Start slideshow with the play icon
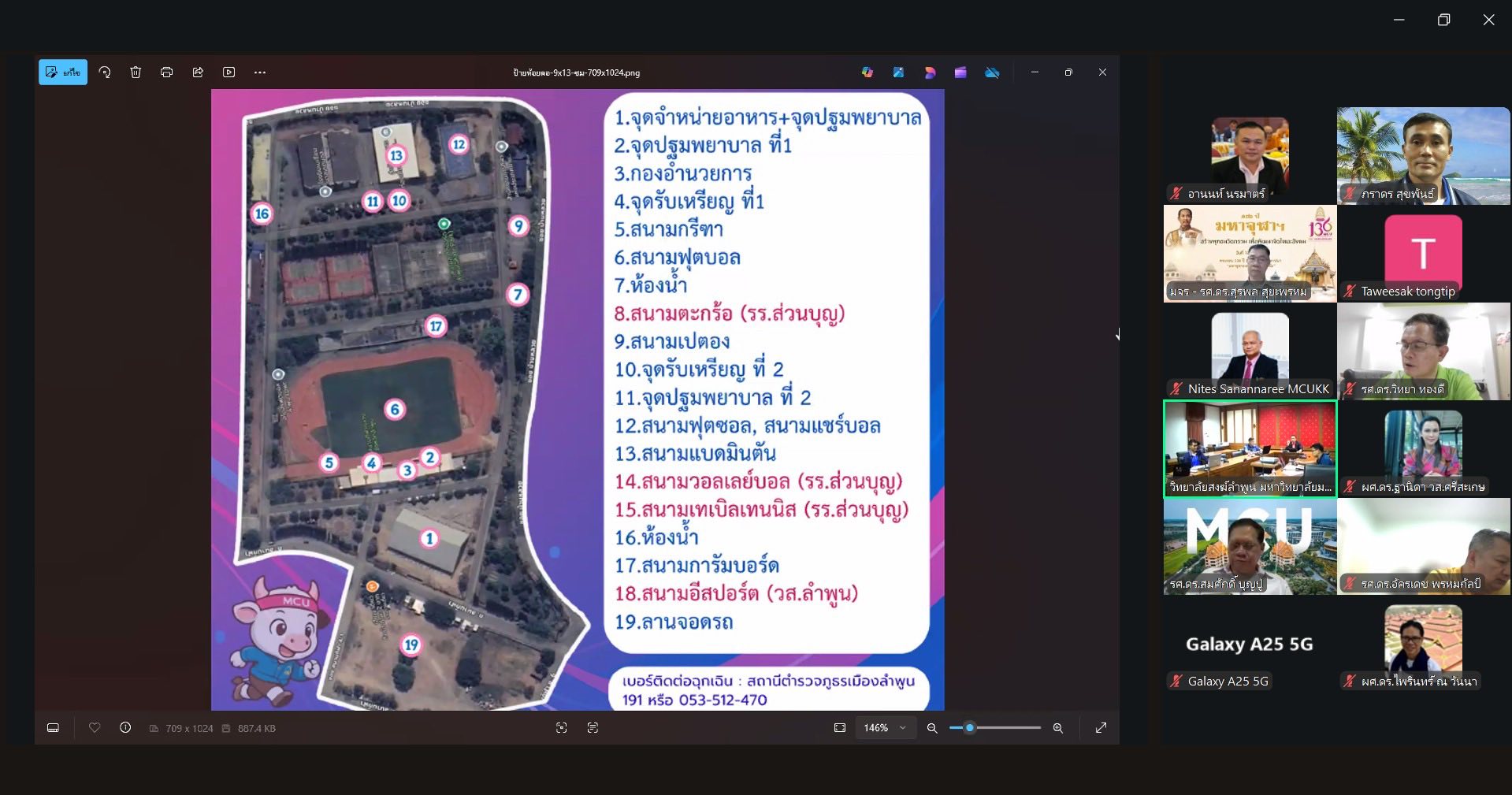 pyautogui.click(x=228, y=72)
